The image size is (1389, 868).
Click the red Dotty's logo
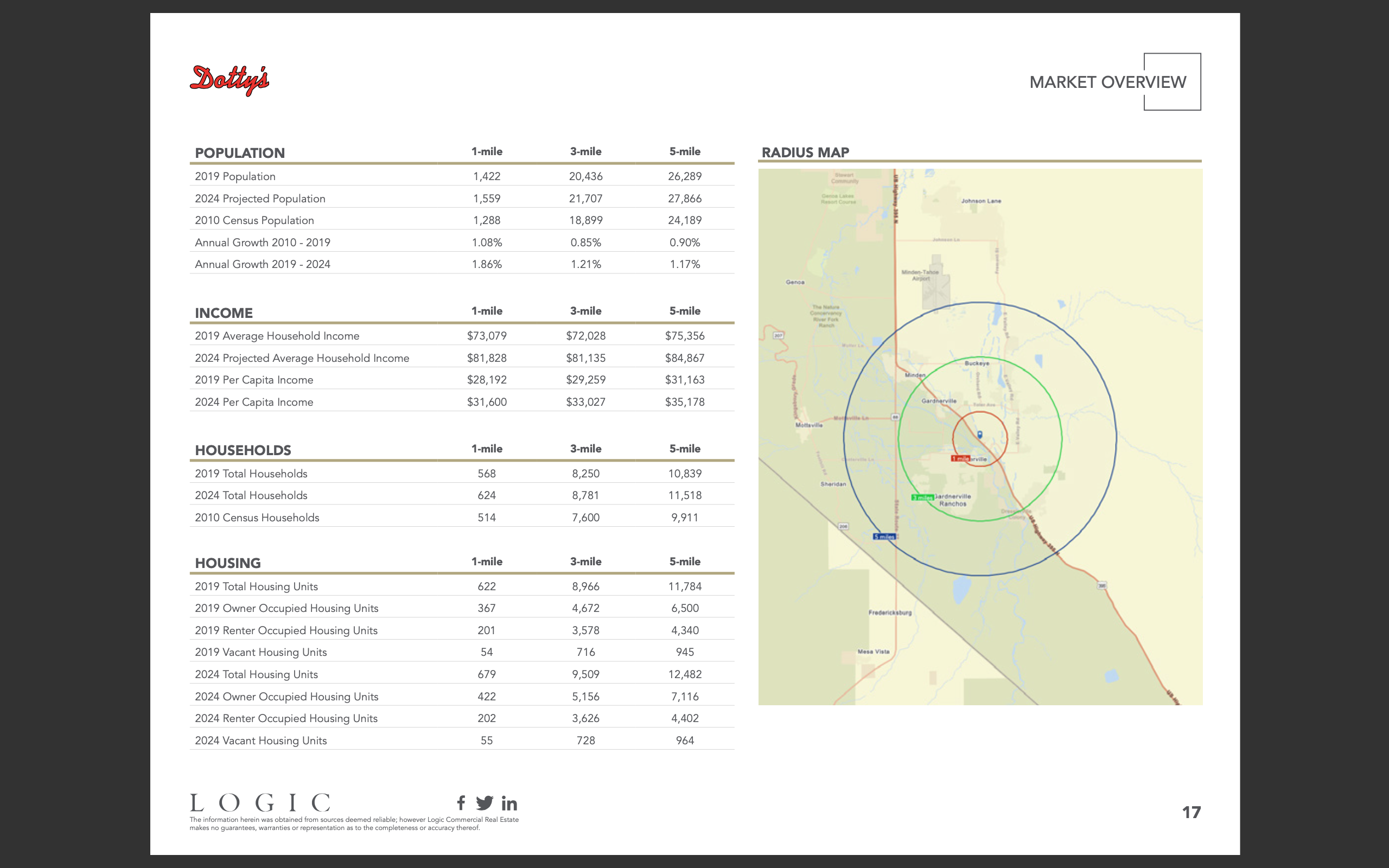coord(230,80)
